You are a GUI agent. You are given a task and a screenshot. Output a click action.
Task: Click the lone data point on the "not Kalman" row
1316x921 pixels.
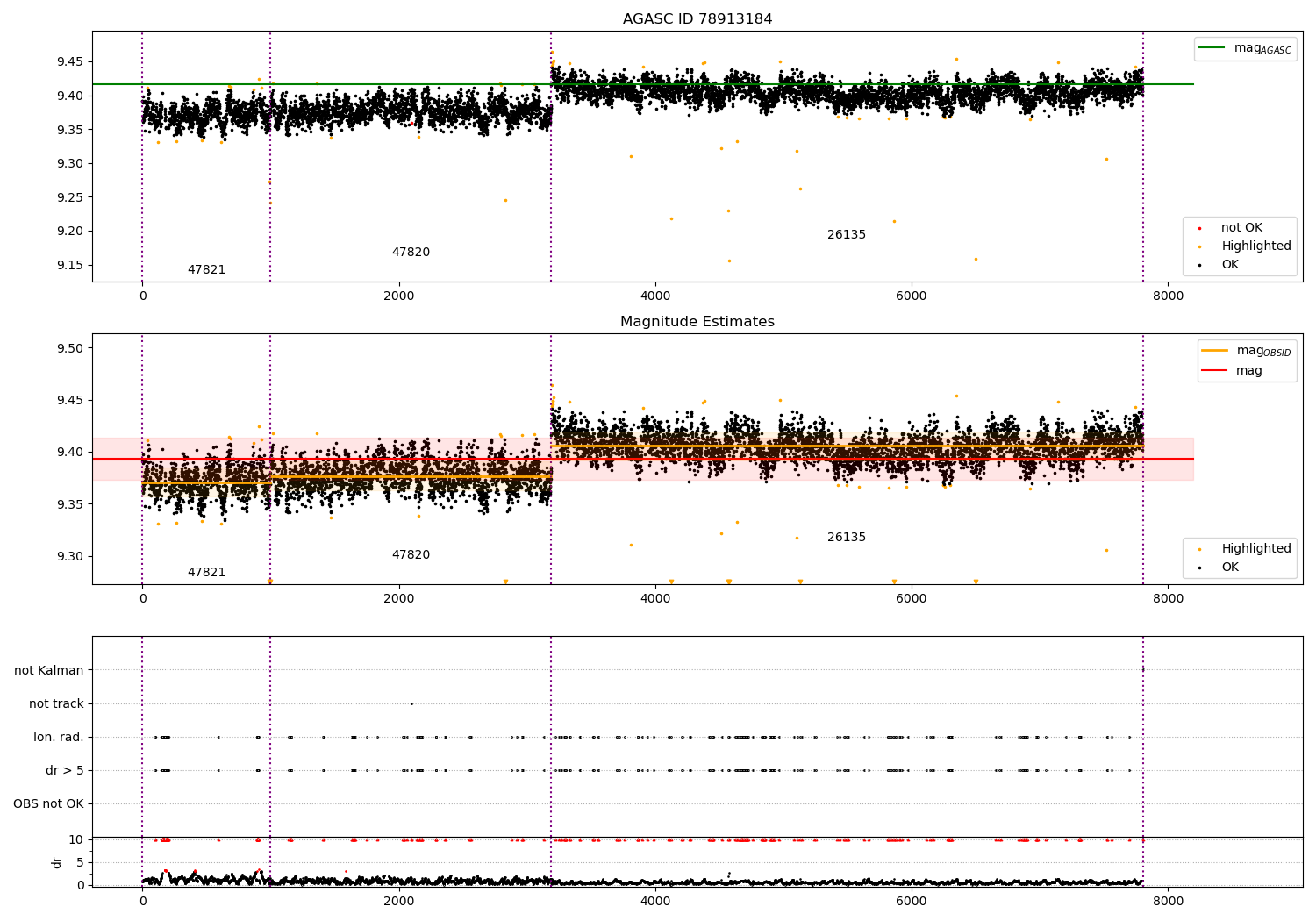click(1142, 670)
